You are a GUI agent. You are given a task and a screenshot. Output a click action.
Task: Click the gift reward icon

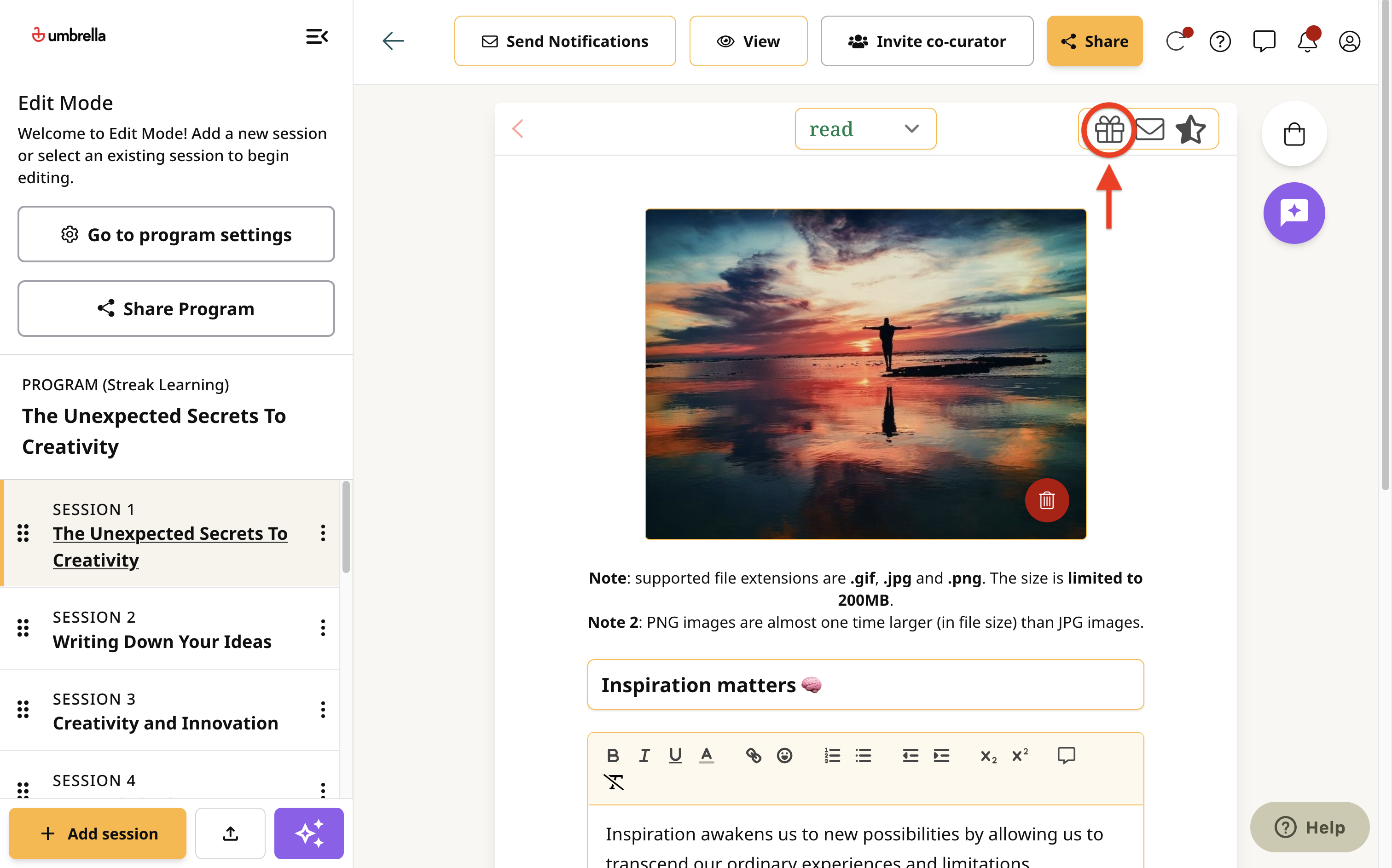coord(1109,129)
